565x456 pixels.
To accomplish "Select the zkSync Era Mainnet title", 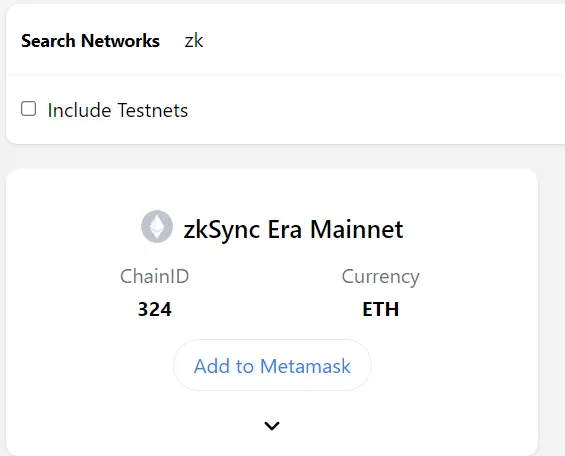I will pyautogui.click(x=293, y=229).
